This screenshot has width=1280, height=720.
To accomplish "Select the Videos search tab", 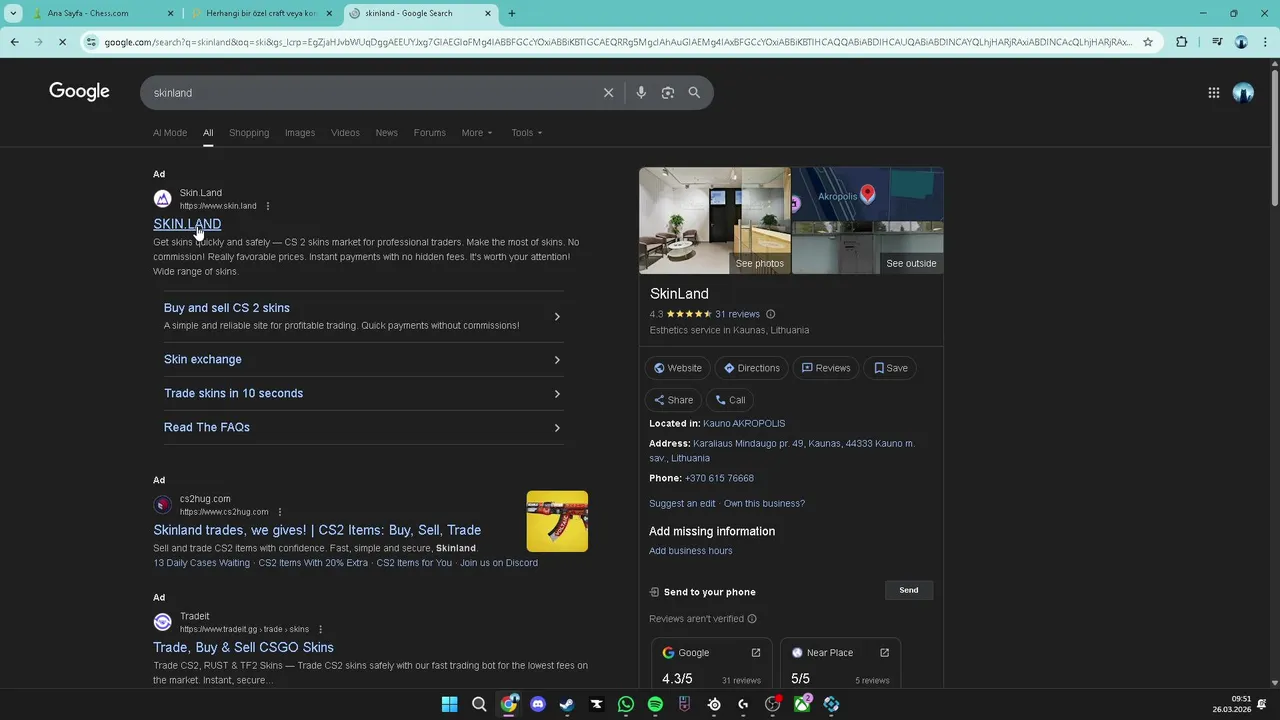I will [x=345, y=133].
